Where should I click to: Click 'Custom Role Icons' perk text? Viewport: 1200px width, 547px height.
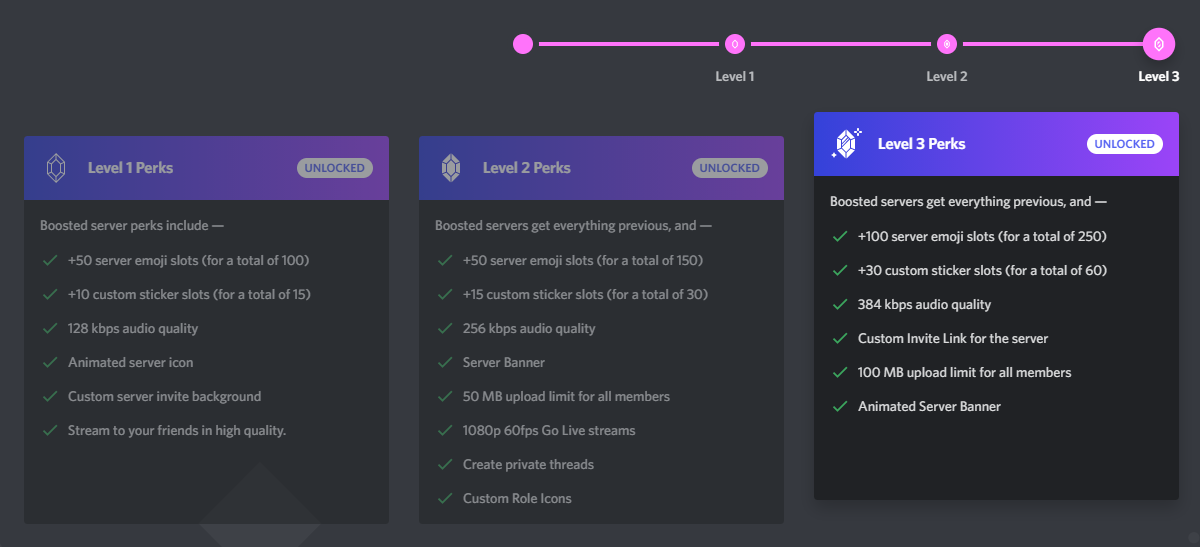click(517, 498)
